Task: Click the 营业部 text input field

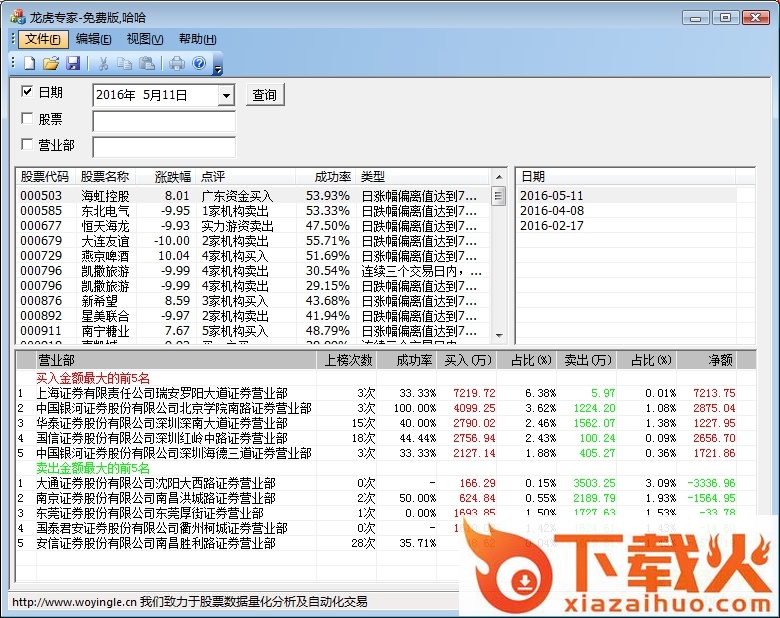Action: click(163, 147)
